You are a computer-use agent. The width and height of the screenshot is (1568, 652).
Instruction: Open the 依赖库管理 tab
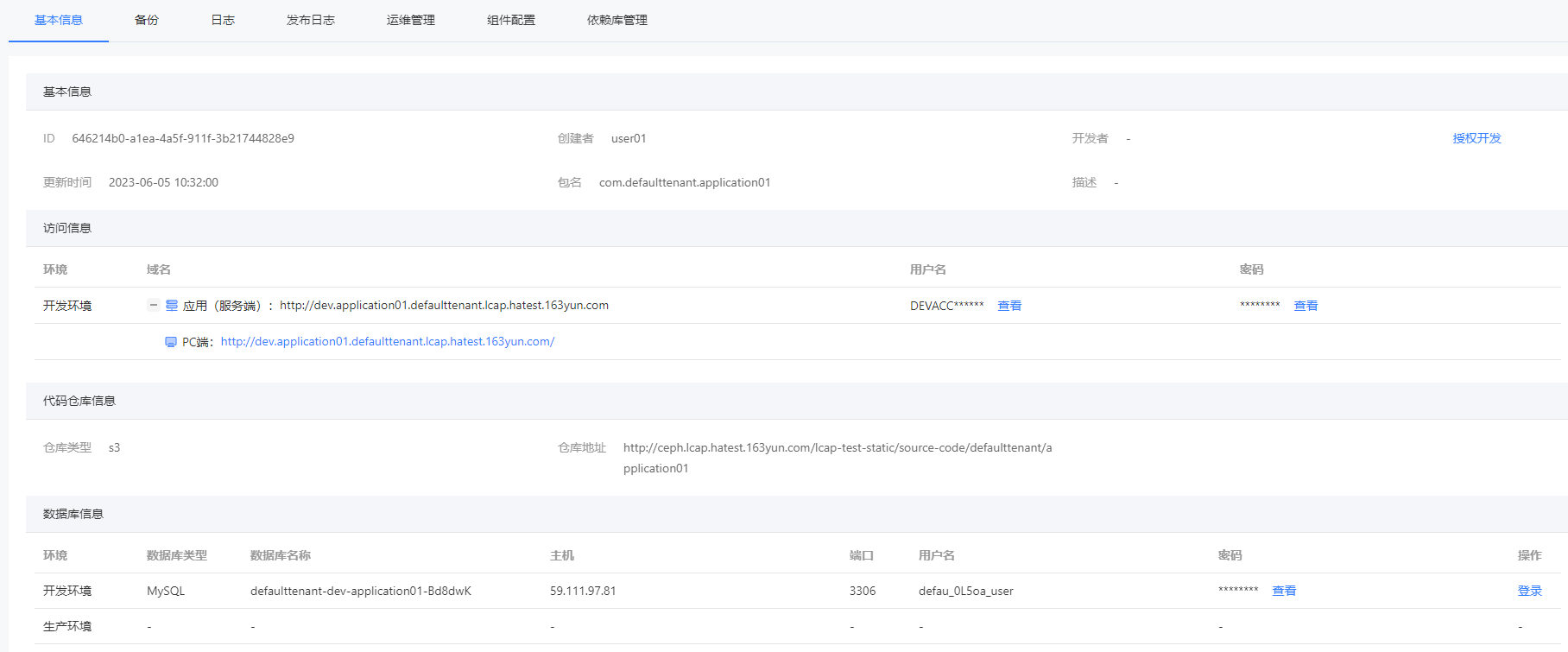[617, 20]
